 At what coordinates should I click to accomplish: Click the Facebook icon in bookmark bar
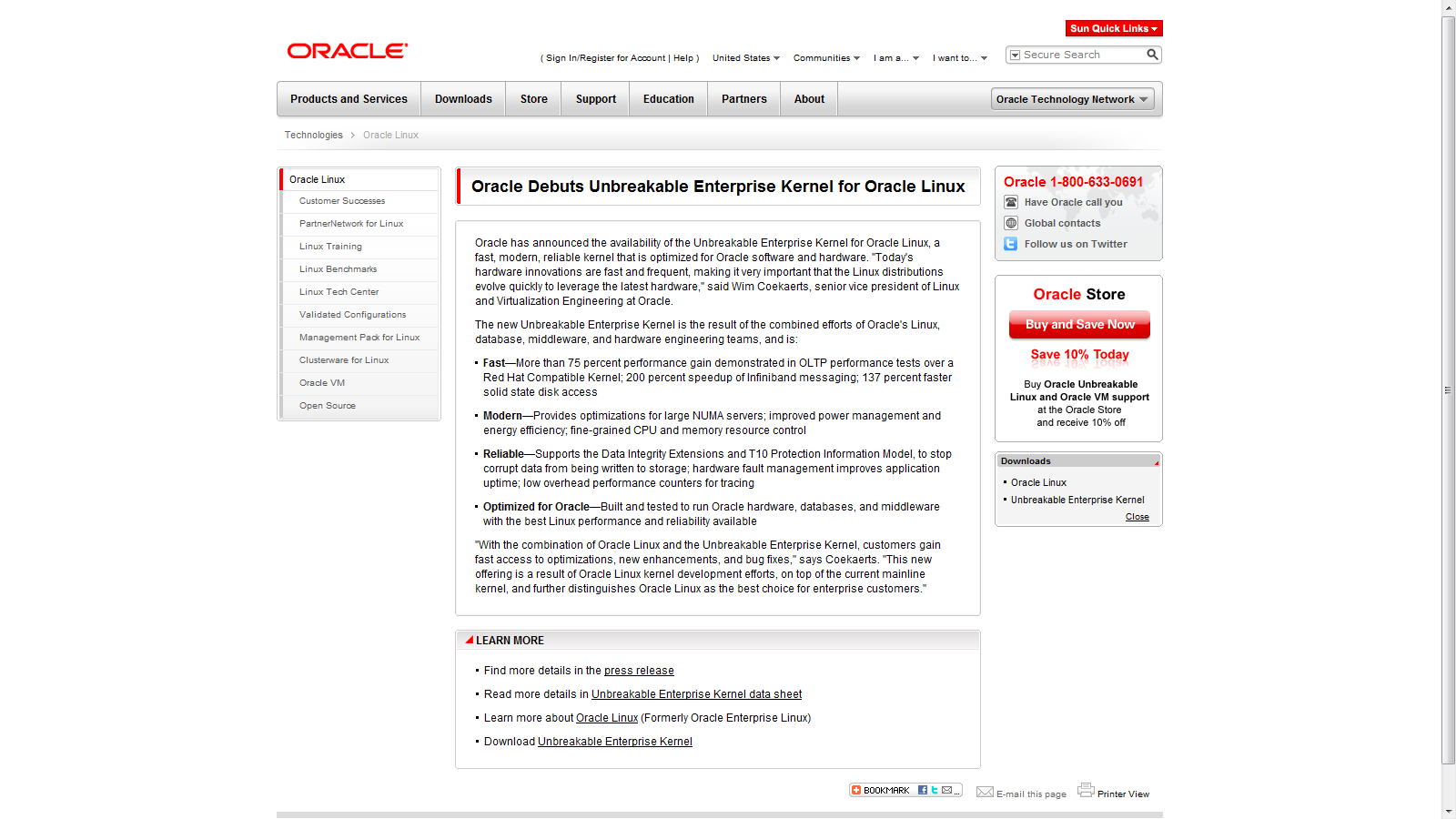coord(923,790)
